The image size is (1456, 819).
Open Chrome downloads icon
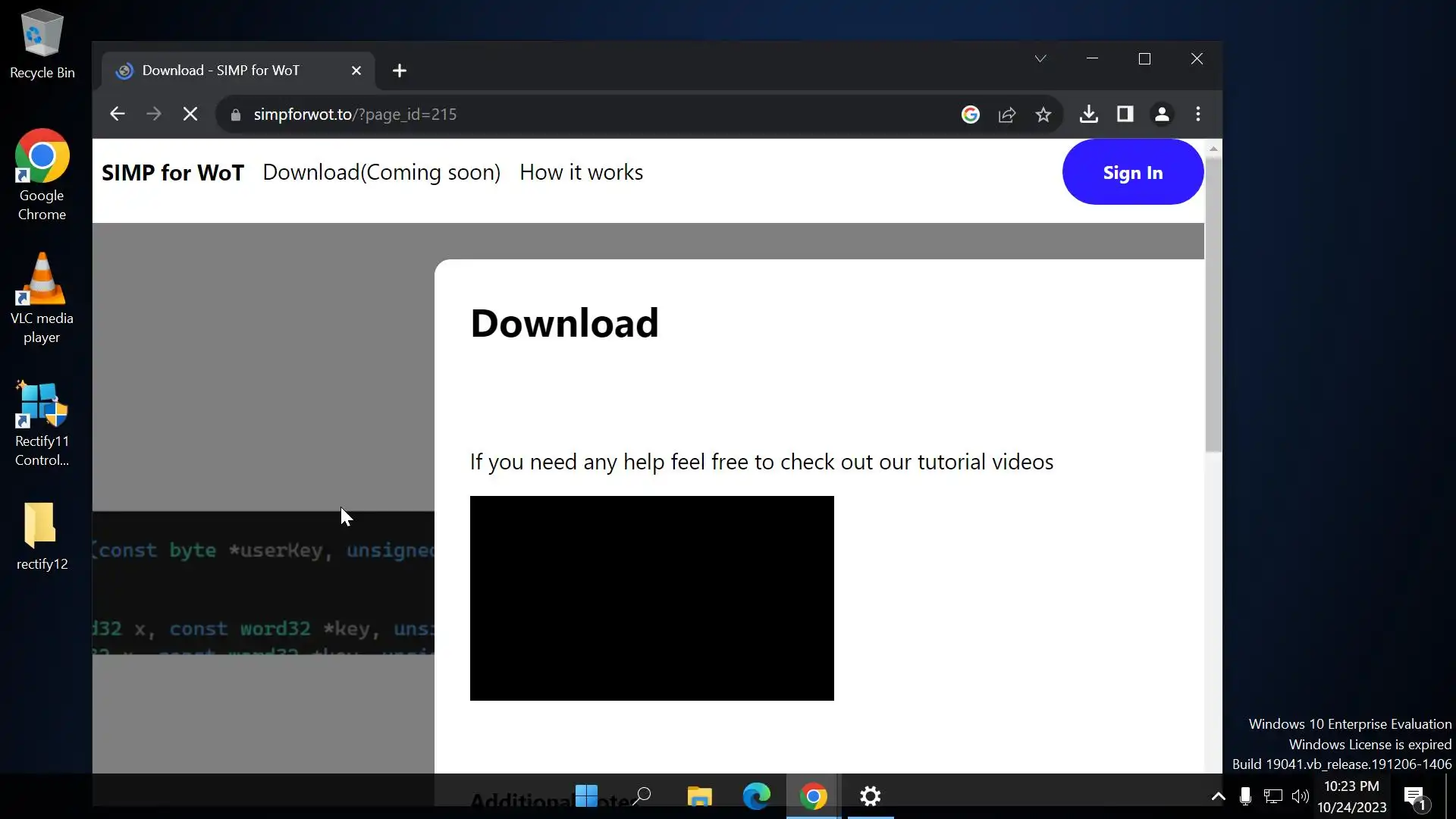tap(1088, 115)
